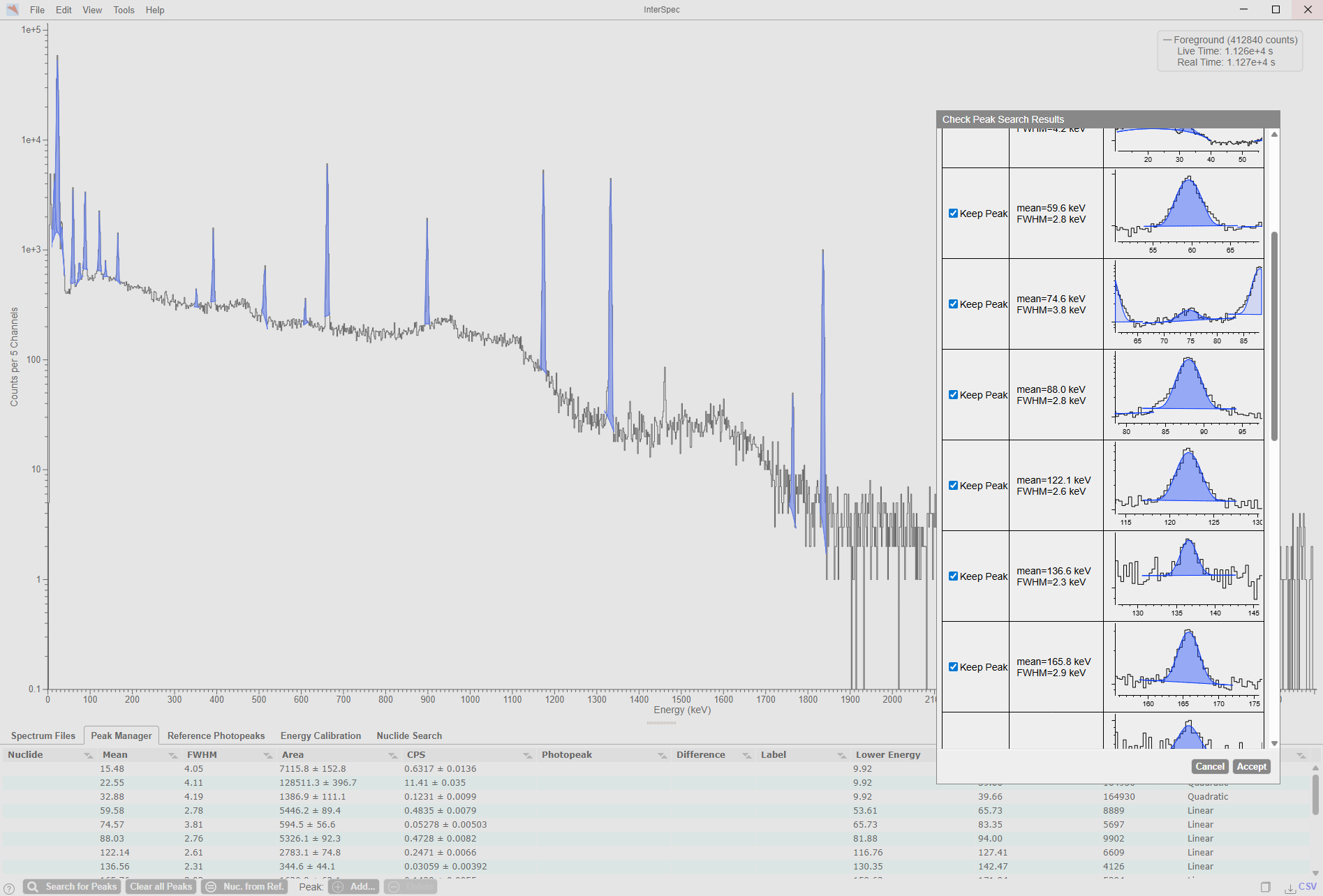Screen dimensions: 1323x896
Task: Click the CSV download icon
Action: (x=1290, y=888)
